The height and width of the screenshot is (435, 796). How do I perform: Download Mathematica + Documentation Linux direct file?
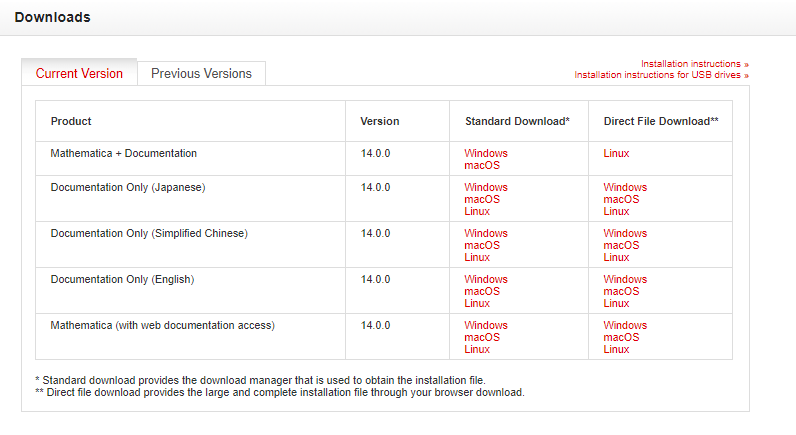[616, 153]
